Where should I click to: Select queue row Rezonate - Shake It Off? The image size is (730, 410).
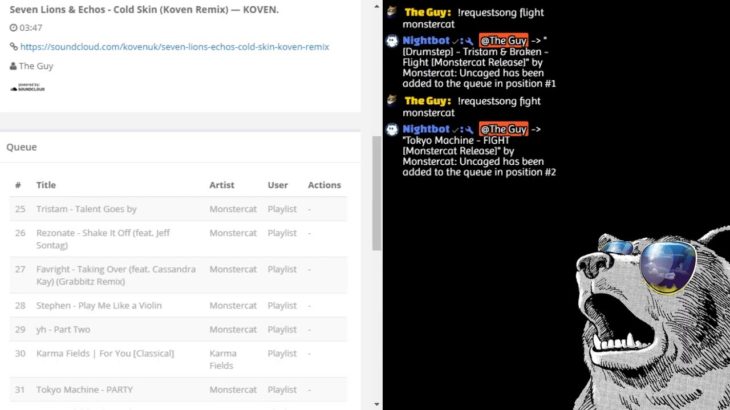coord(178,239)
